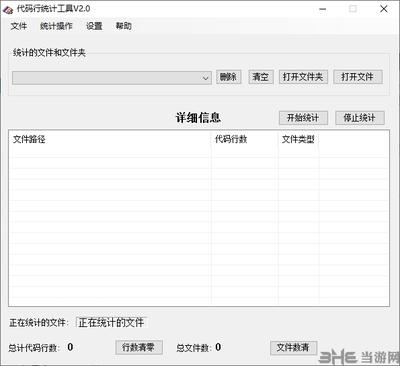
Task: Click the 打开文件 button
Action: tap(357, 77)
